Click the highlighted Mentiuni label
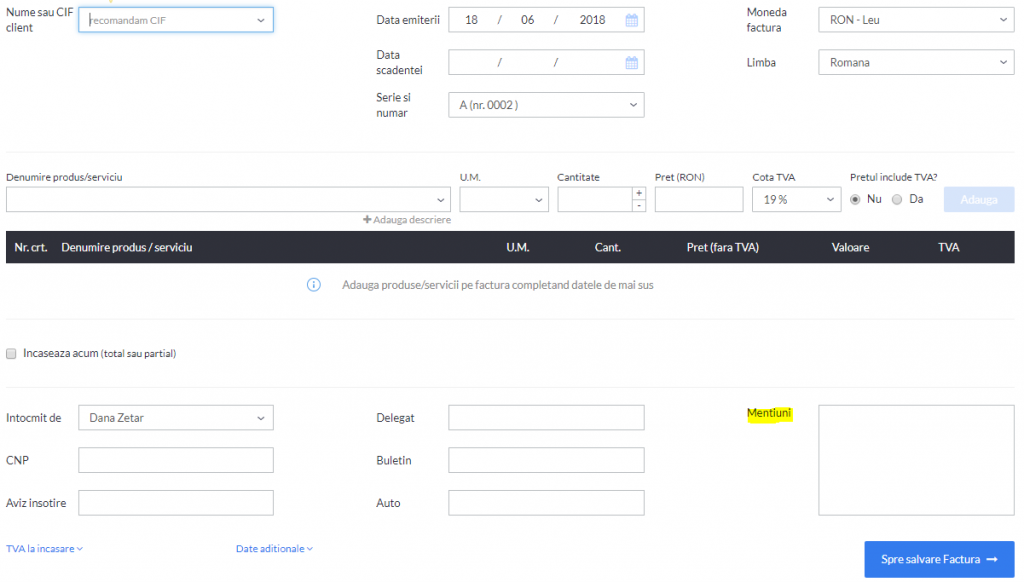 (769, 413)
